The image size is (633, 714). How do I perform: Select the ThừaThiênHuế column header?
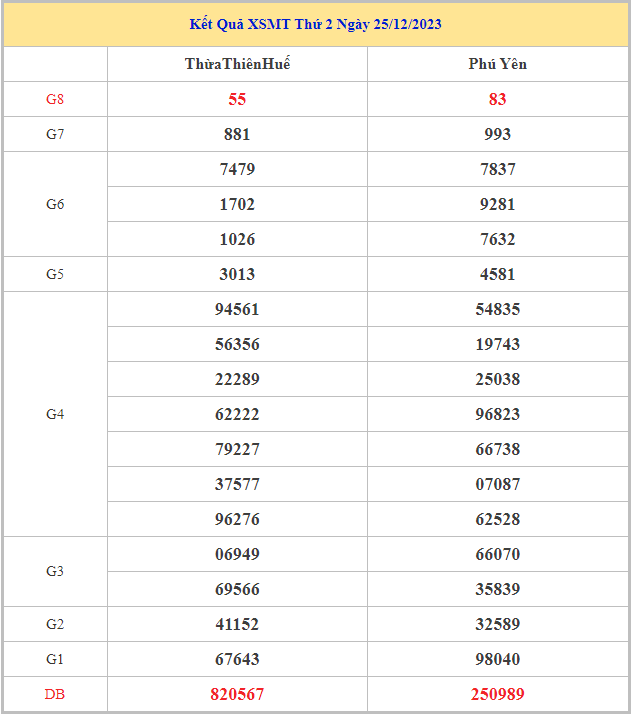pos(238,64)
